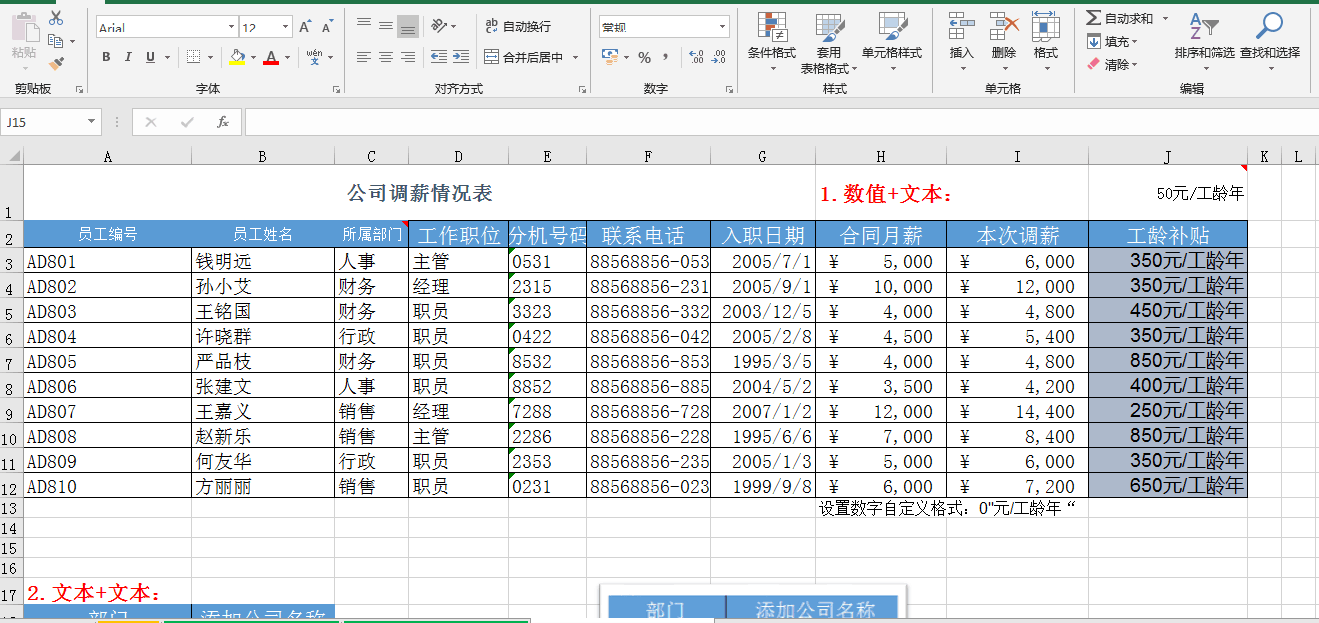Open the AutoSum dropdown arrow
The height and width of the screenshot is (623, 1319).
1165,18
